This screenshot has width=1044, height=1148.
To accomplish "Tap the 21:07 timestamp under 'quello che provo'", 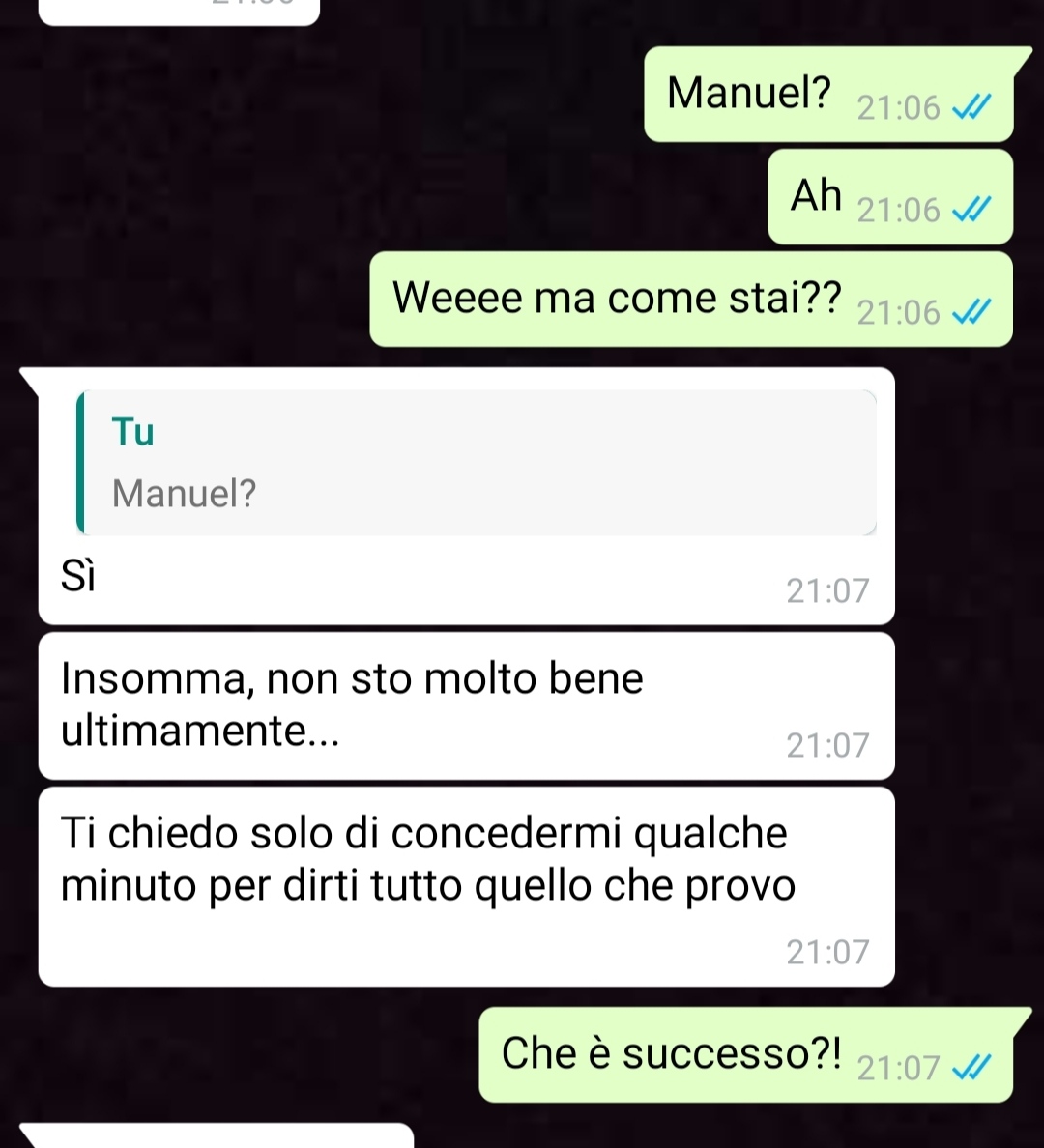I will [827, 953].
